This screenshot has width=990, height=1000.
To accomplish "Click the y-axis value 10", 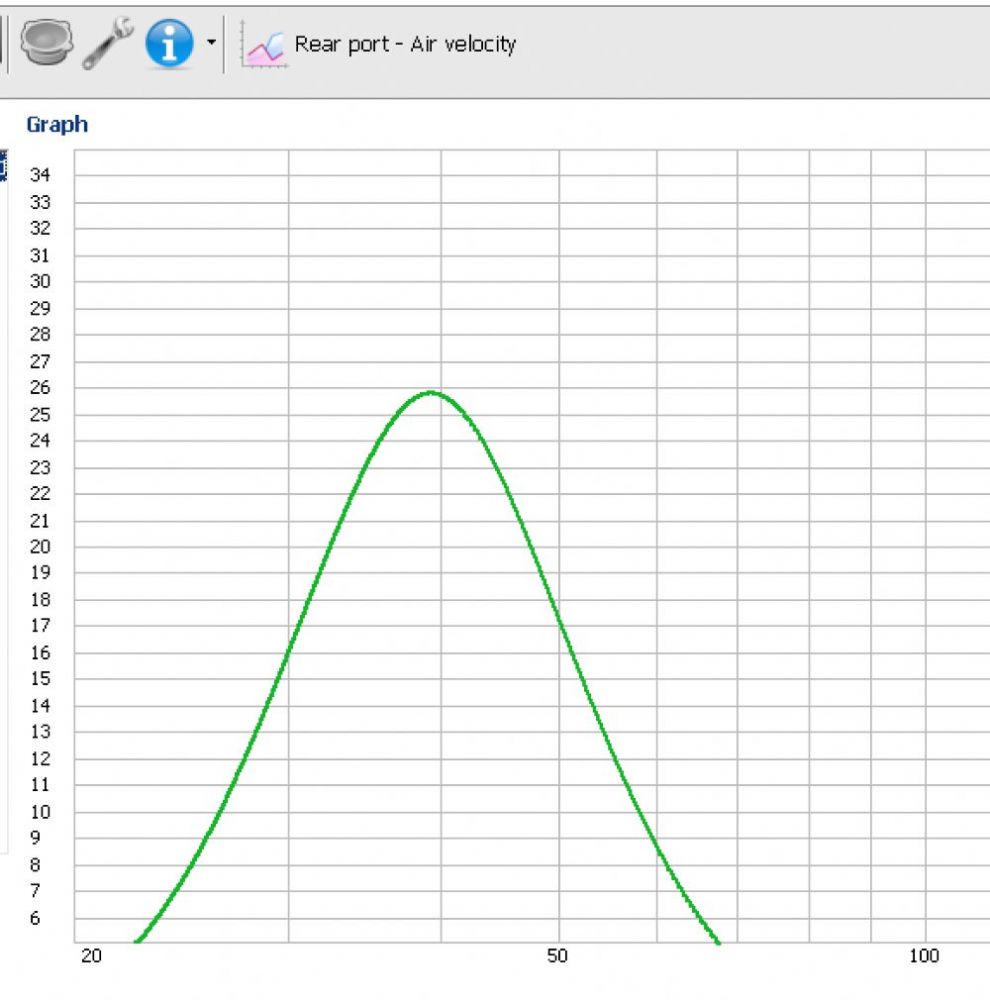I will click(x=40, y=812).
